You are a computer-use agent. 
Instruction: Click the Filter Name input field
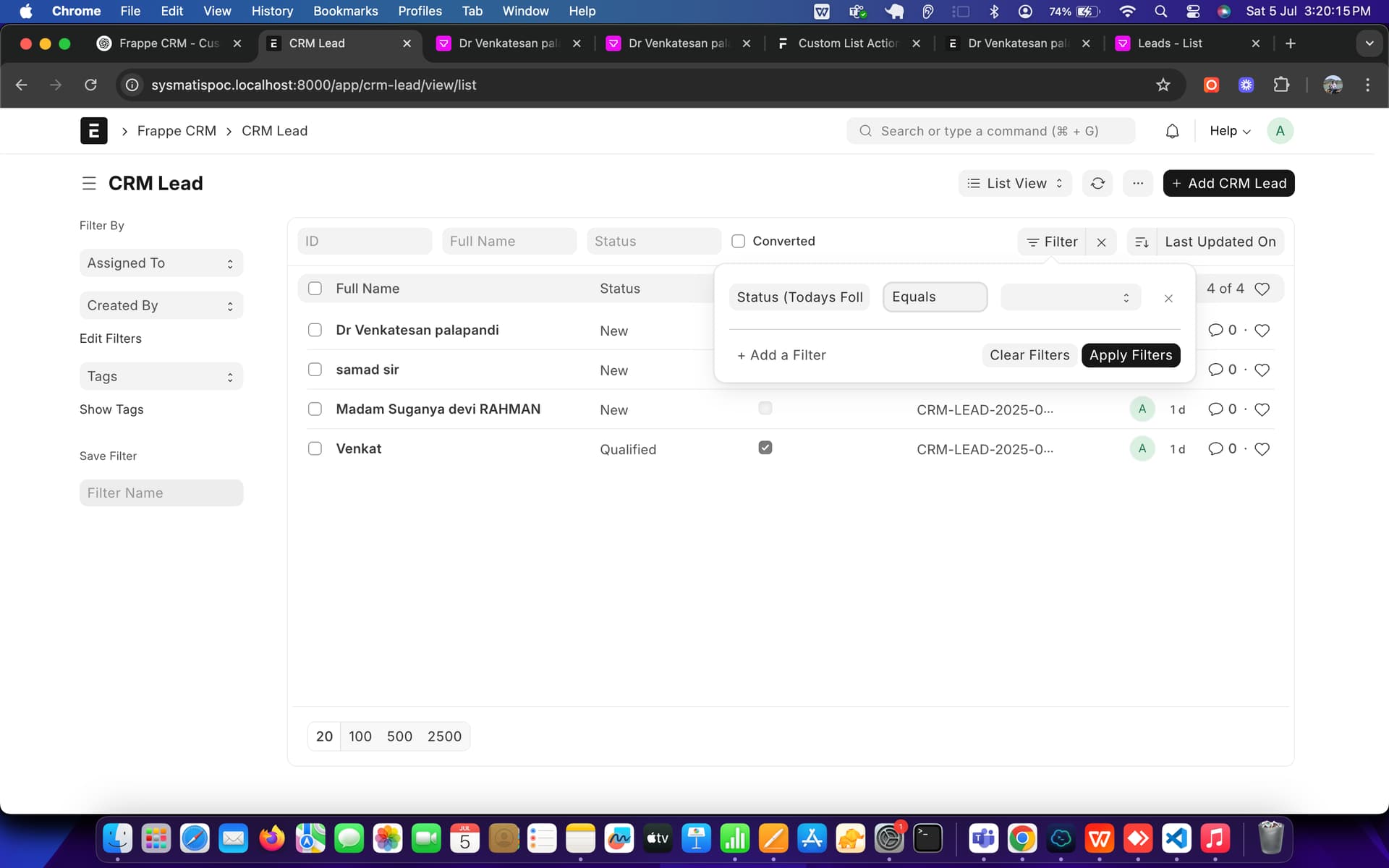pyautogui.click(x=161, y=493)
